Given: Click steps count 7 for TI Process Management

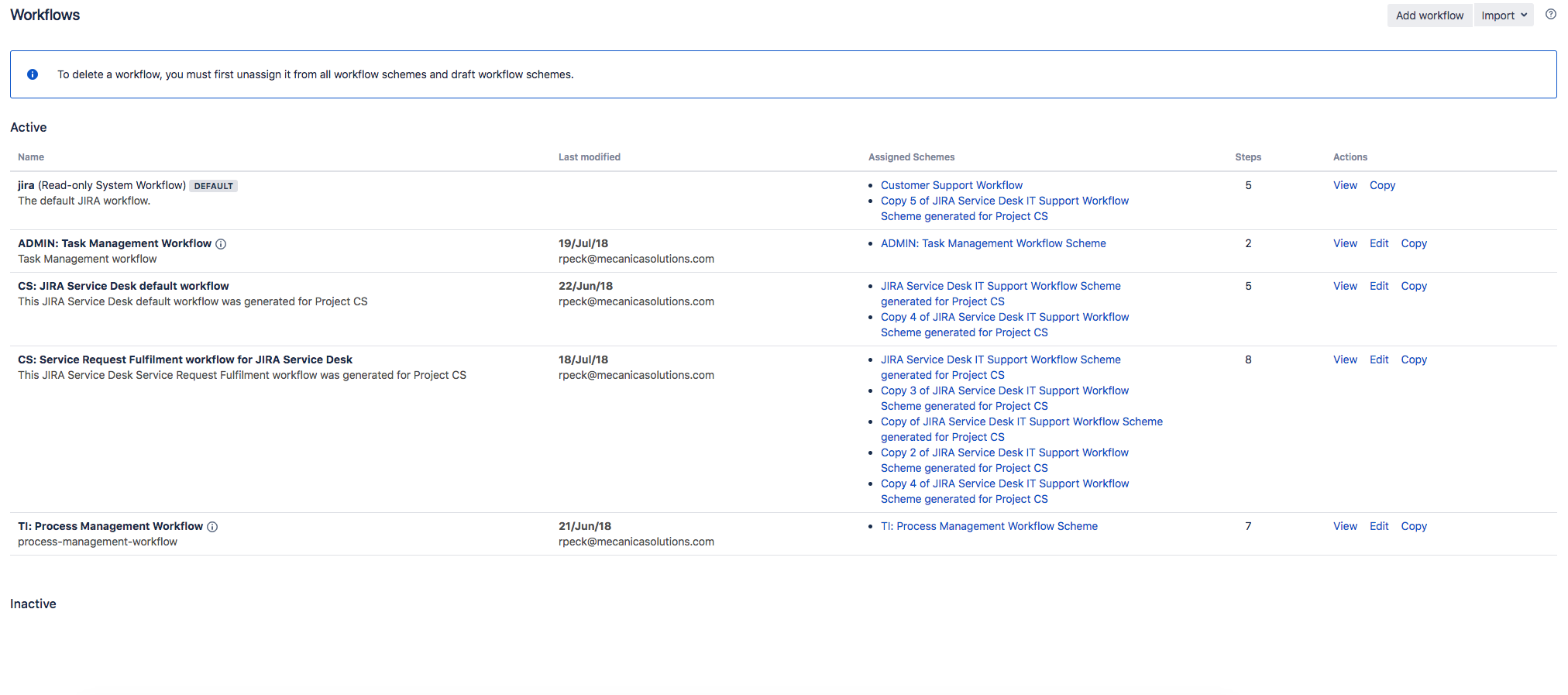Looking at the screenshot, I should 1248,526.
